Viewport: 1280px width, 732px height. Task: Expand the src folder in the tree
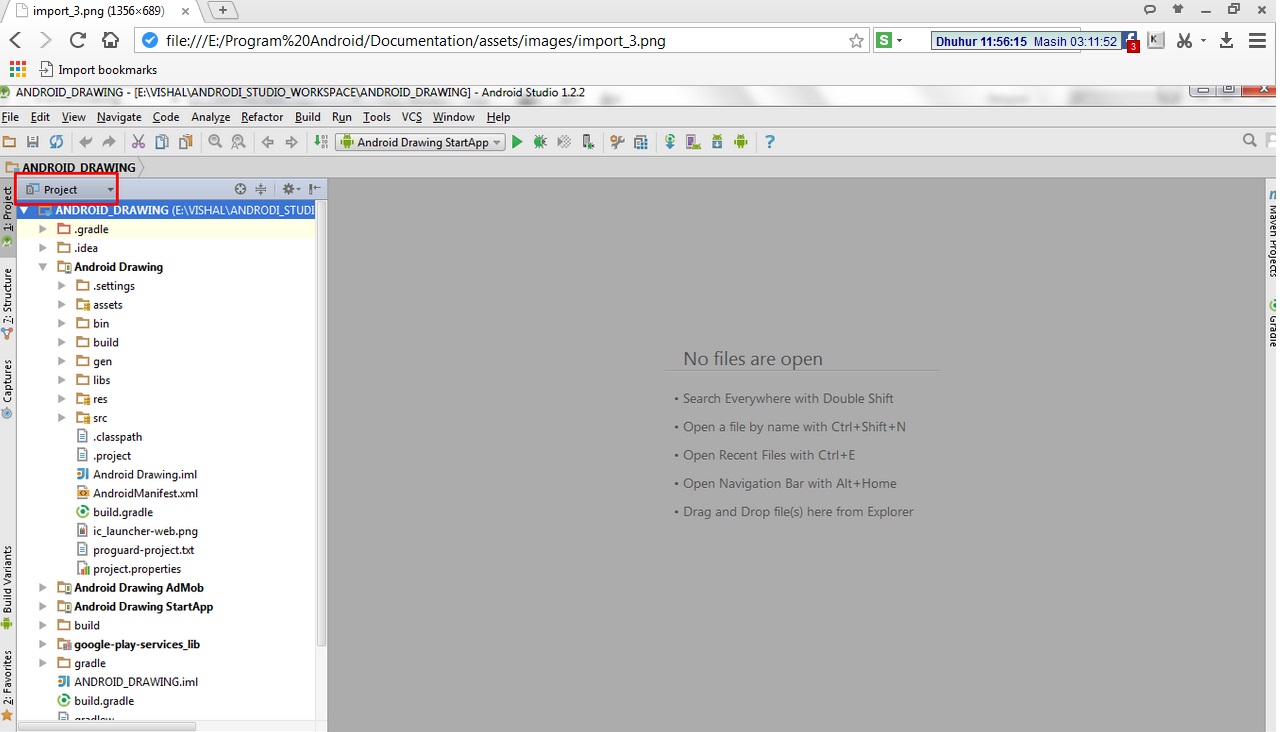tap(61, 417)
